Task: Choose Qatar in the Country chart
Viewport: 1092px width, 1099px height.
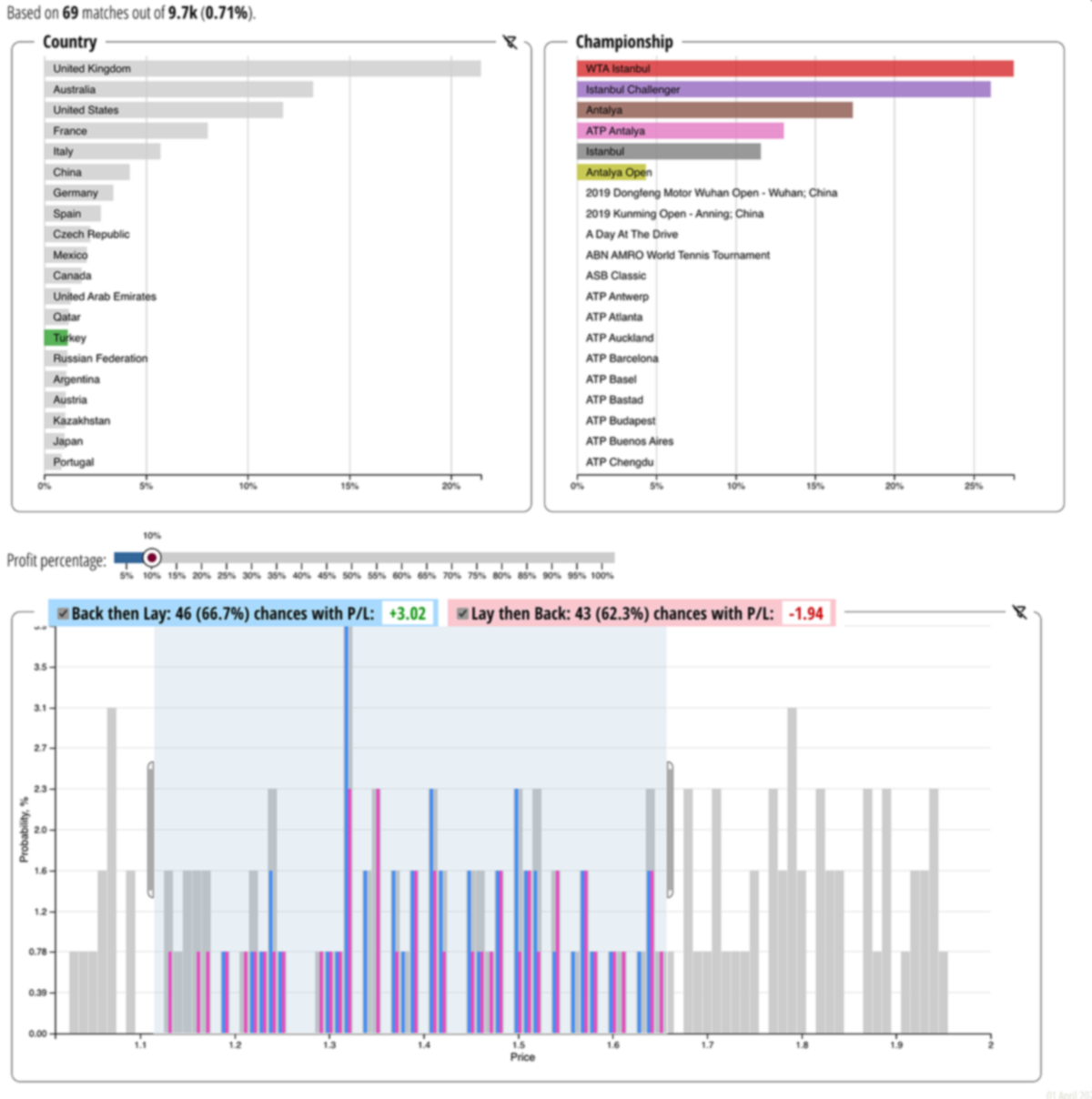Action: [x=66, y=318]
